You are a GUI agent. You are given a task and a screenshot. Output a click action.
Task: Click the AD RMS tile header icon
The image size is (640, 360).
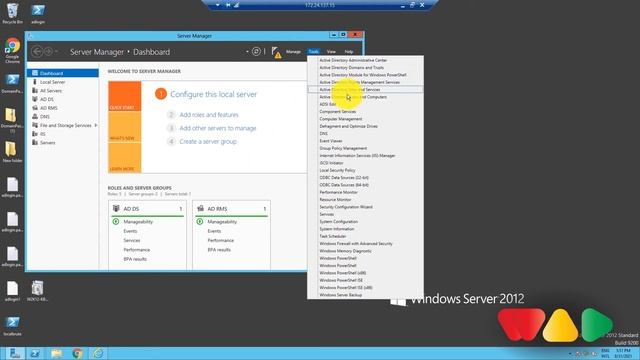click(200, 208)
